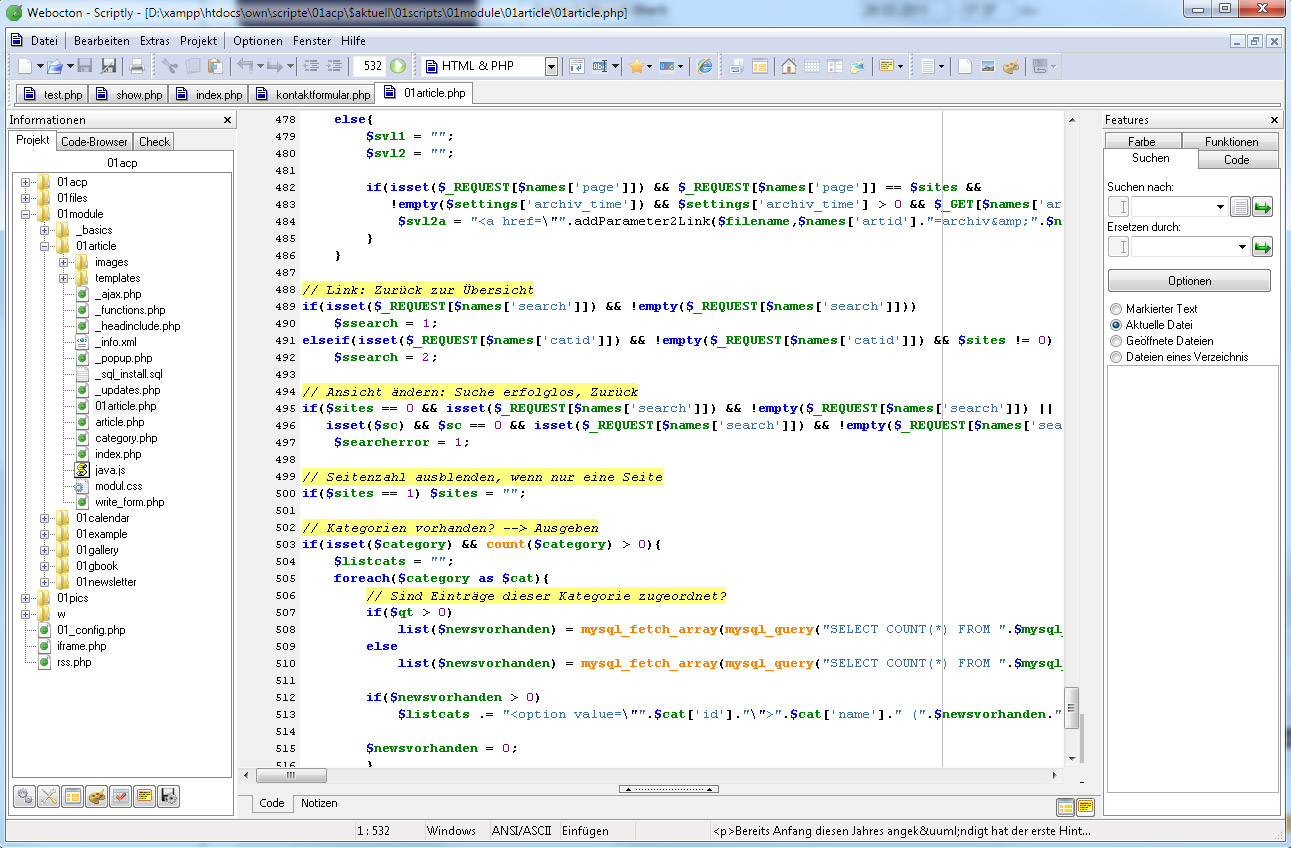The width and height of the screenshot is (1291, 848).
Task: Click the favorites star icon
Action: (x=636, y=66)
